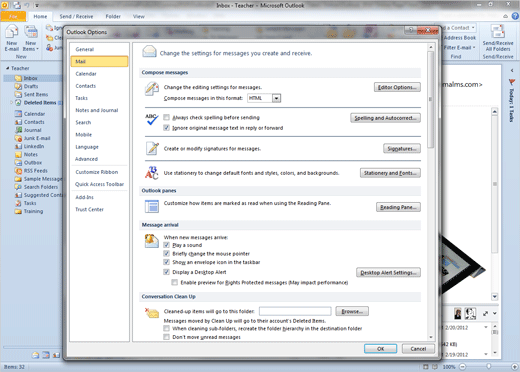
Task: Toggle Display a Desktop Alert checkbox
Action: pos(166,272)
